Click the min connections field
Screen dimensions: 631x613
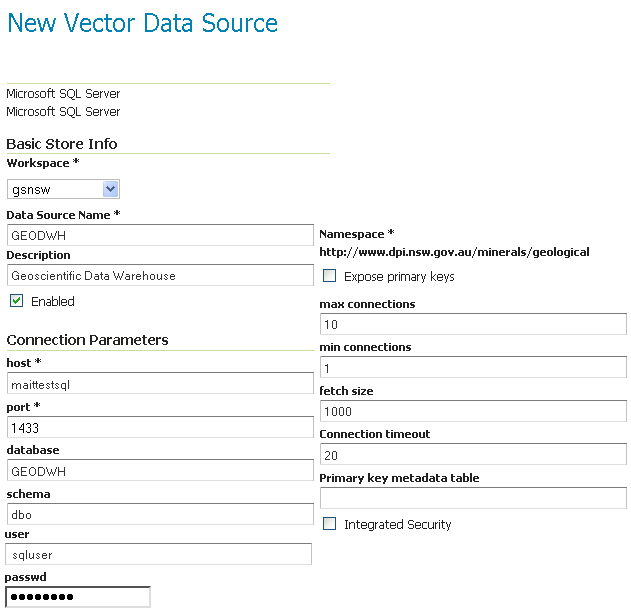[473, 367]
